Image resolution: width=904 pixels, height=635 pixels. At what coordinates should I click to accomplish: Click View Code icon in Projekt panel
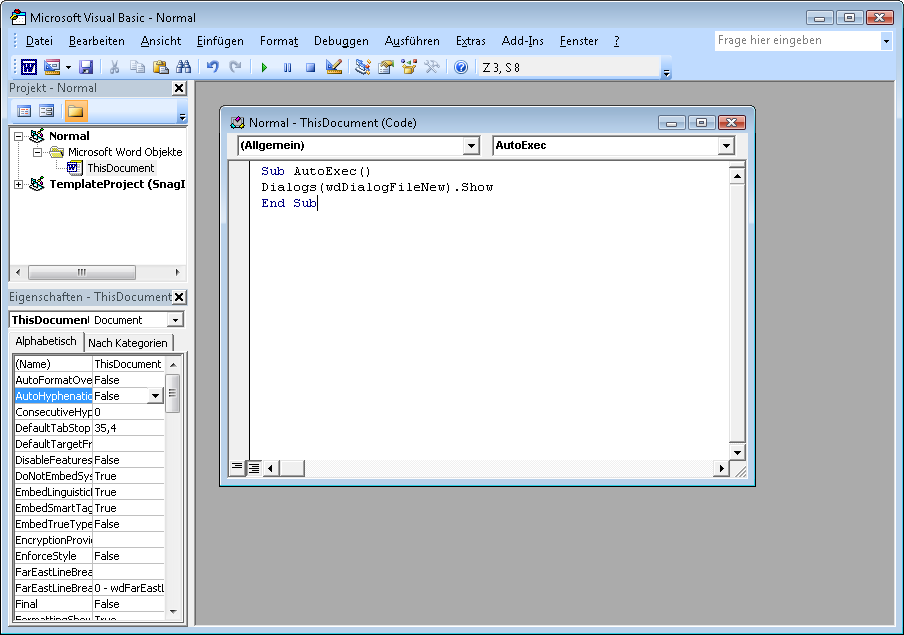pos(24,111)
